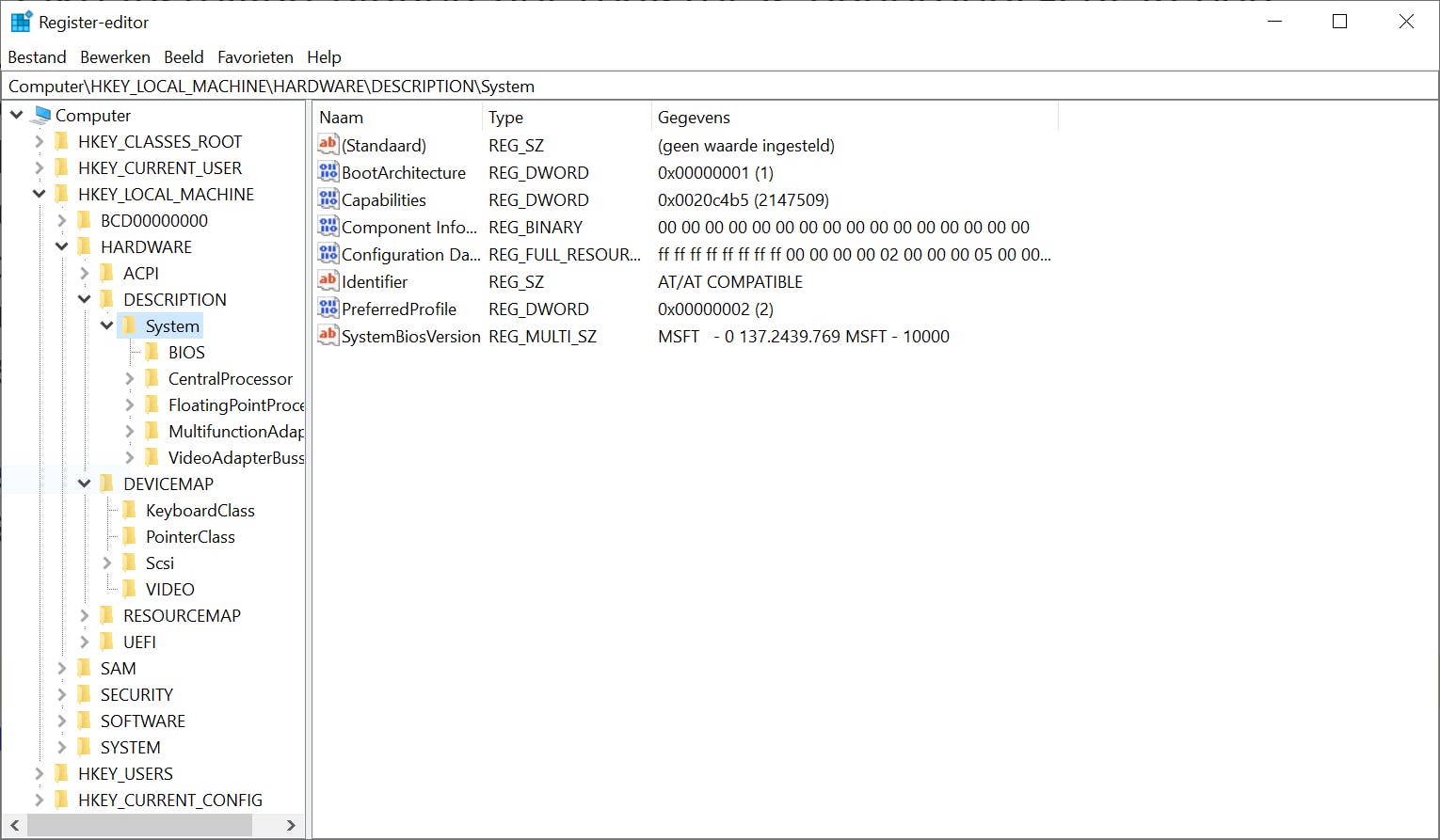Click the RESOURCEMAP folder icon
This screenshot has height=840, width=1440.
coord(107,615)
